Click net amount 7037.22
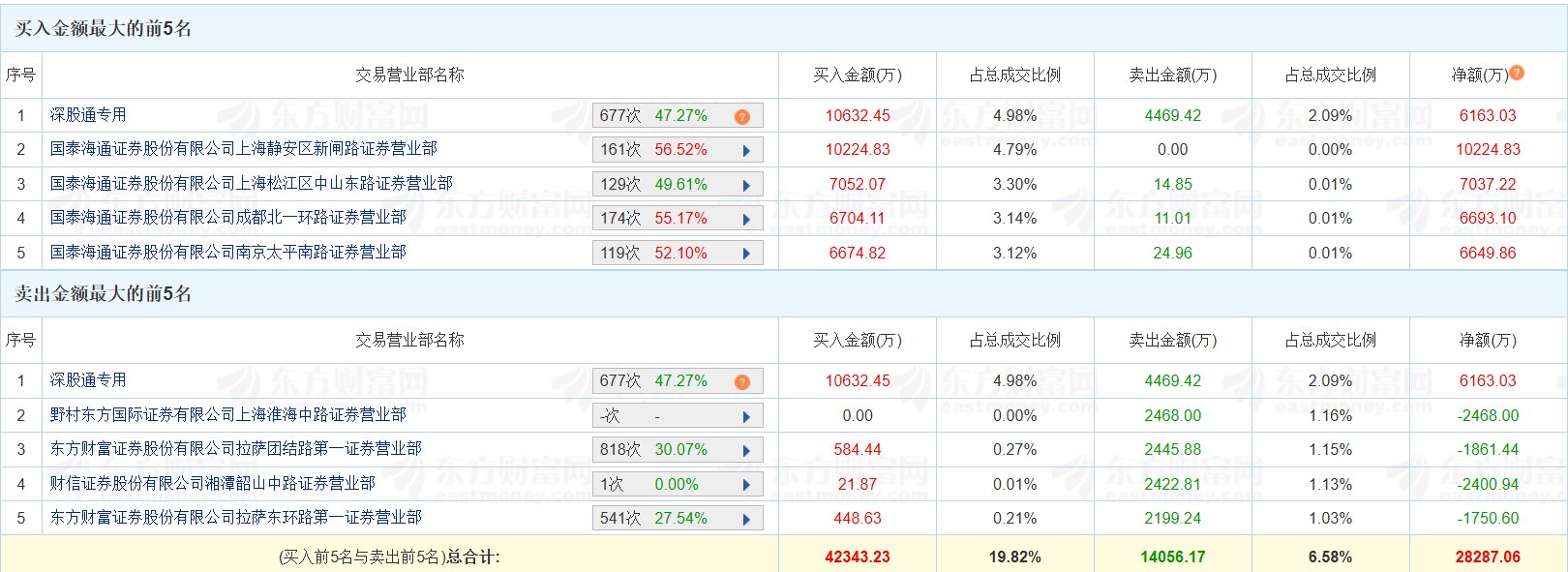The width and height of the screenshot is (1568, 572). pyautogui.click(x=1489, y=184)
